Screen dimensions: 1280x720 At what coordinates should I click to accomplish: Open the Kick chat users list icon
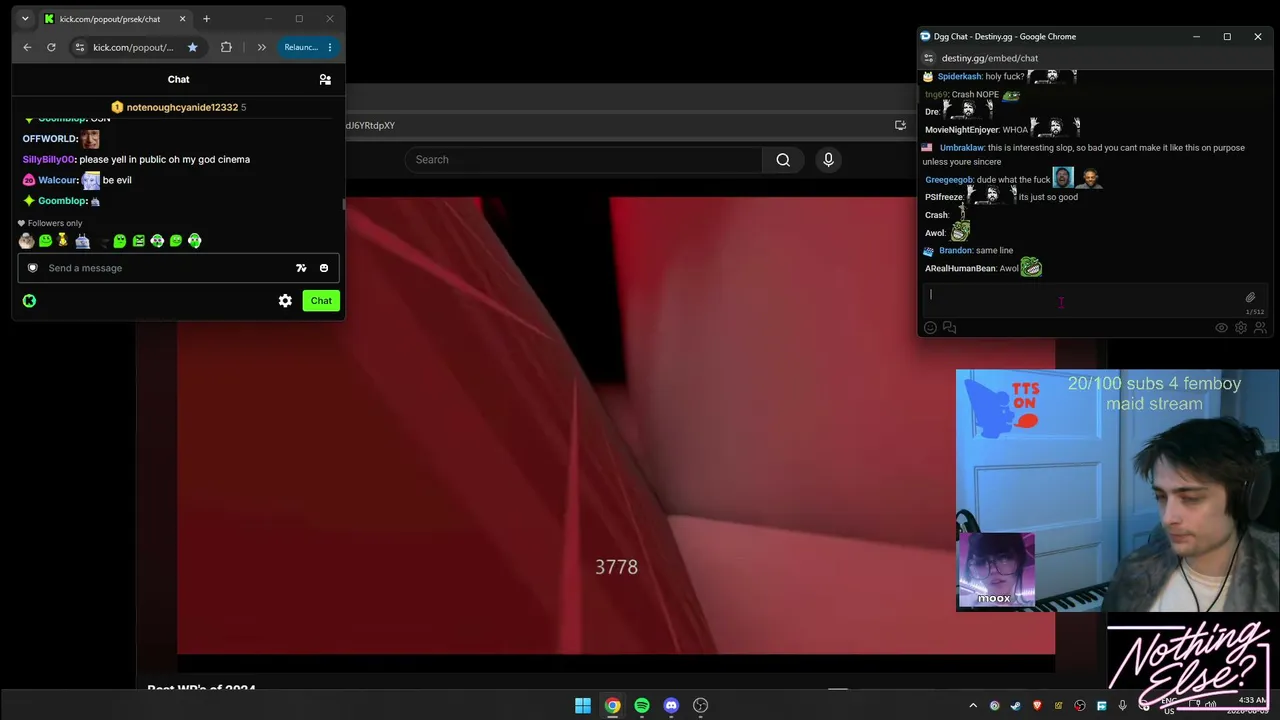coord(325,79)
